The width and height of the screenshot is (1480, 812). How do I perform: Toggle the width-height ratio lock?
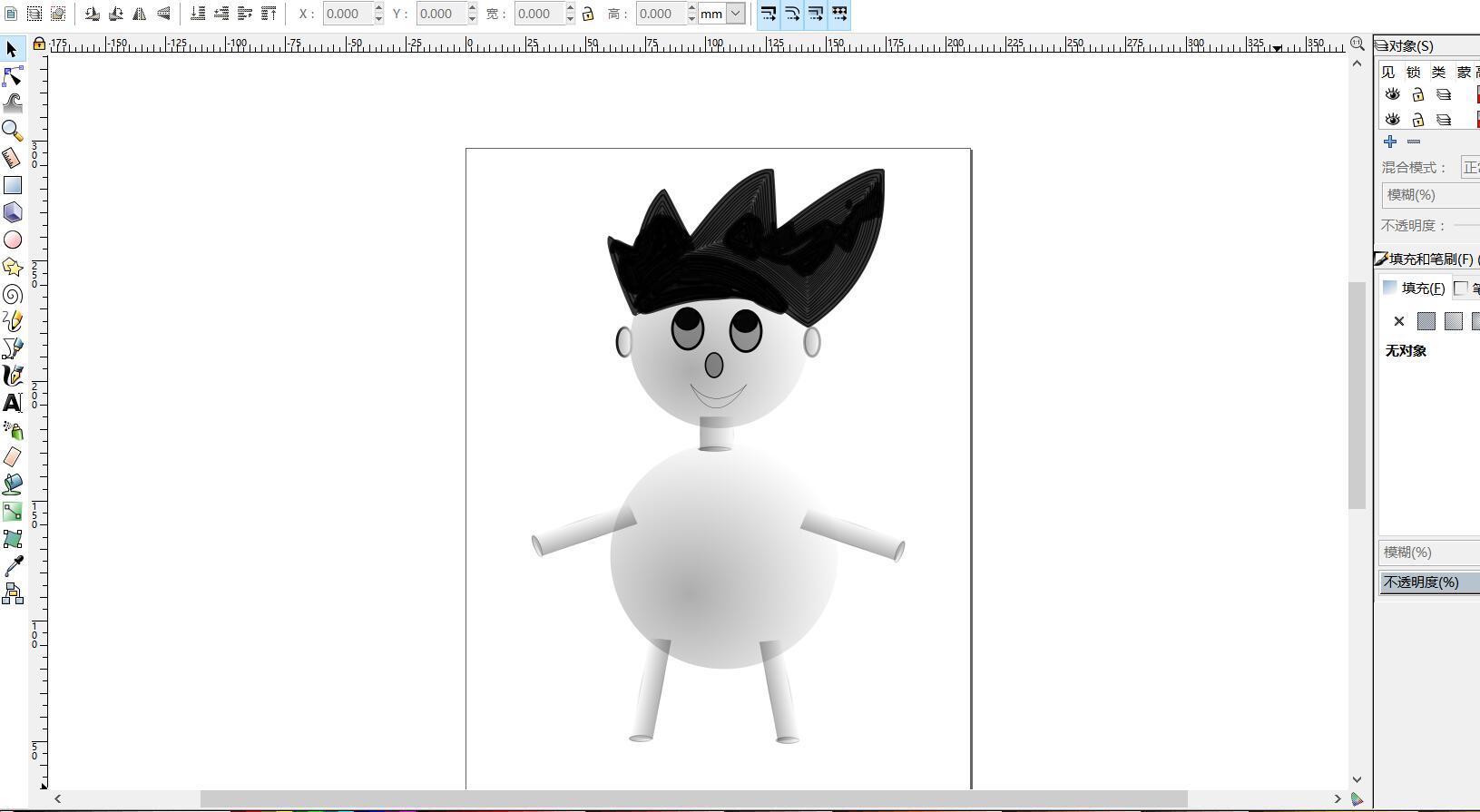588,14
